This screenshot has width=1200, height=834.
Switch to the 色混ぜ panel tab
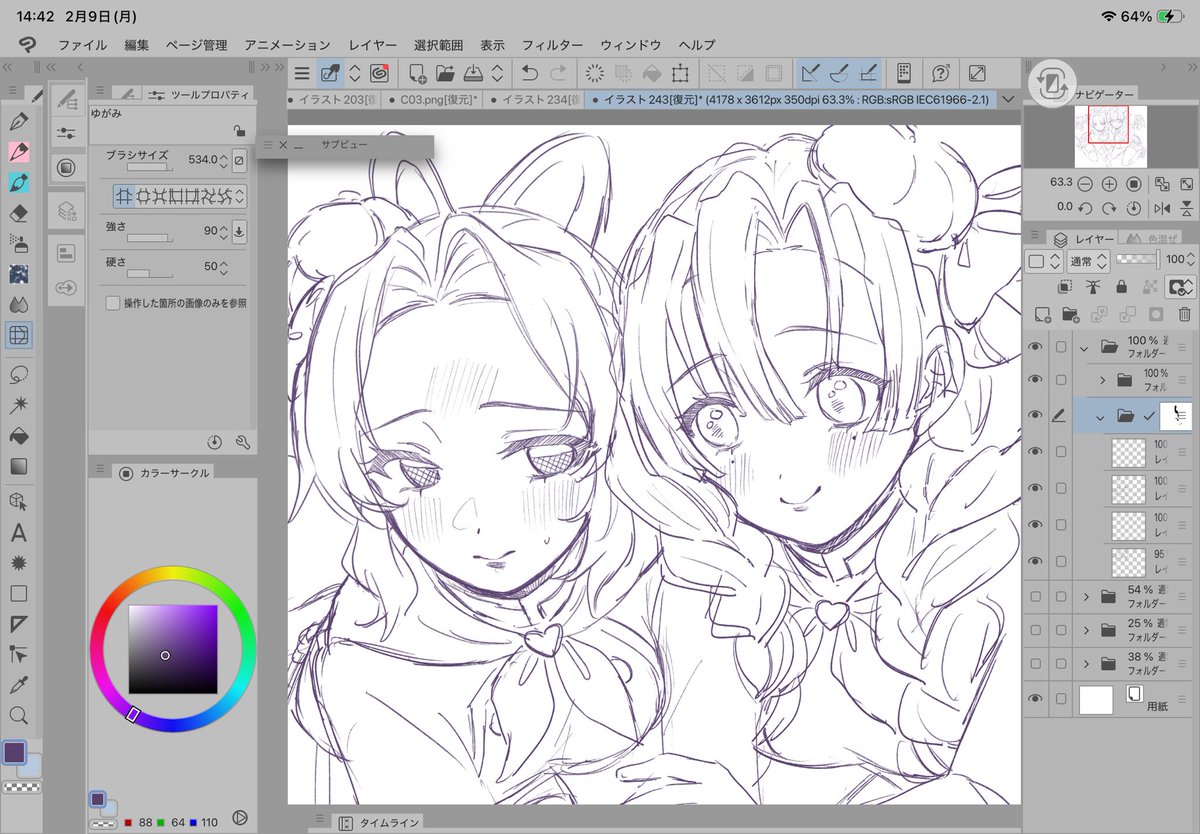(x=1148, y=238)
